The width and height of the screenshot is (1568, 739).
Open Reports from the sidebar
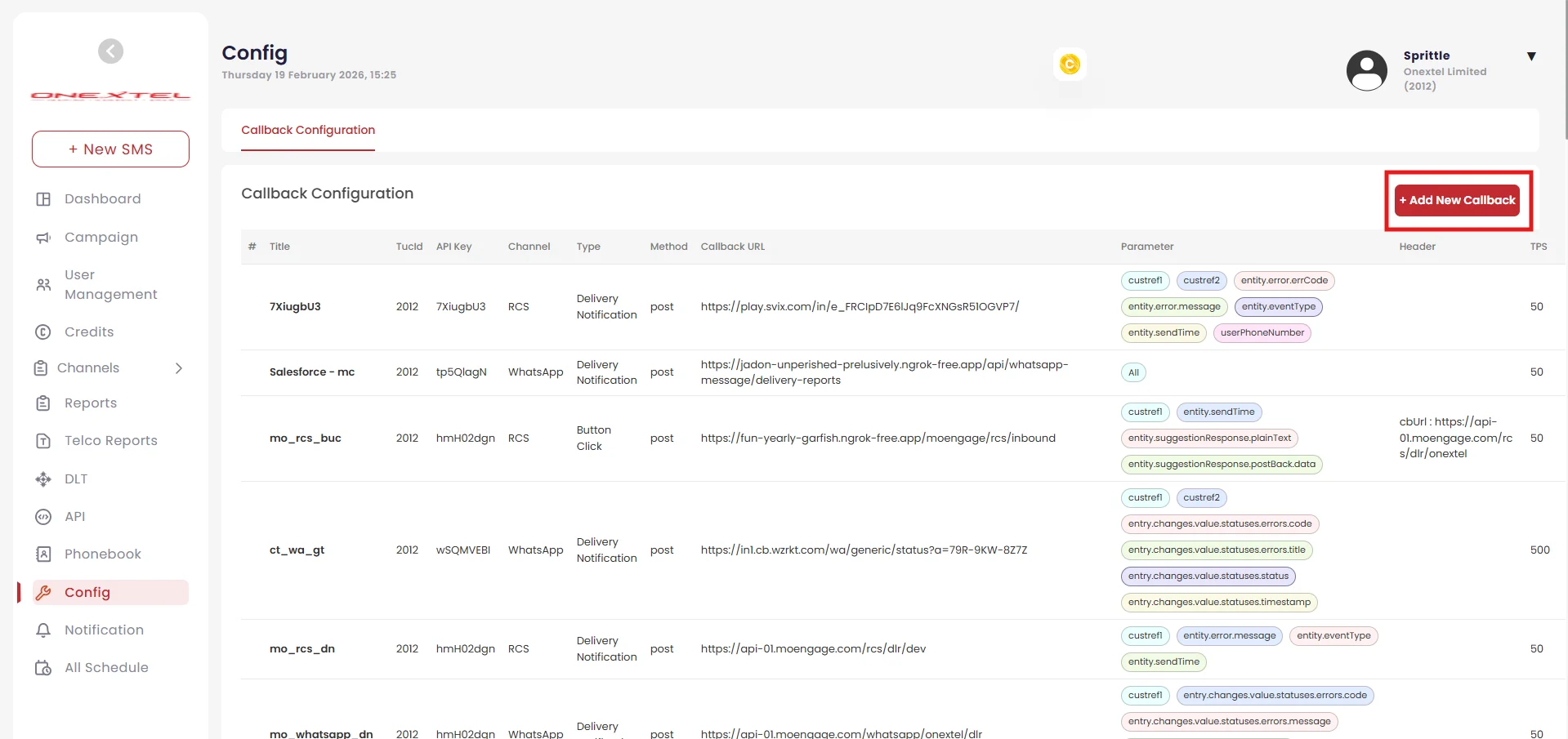click(91, 403)
